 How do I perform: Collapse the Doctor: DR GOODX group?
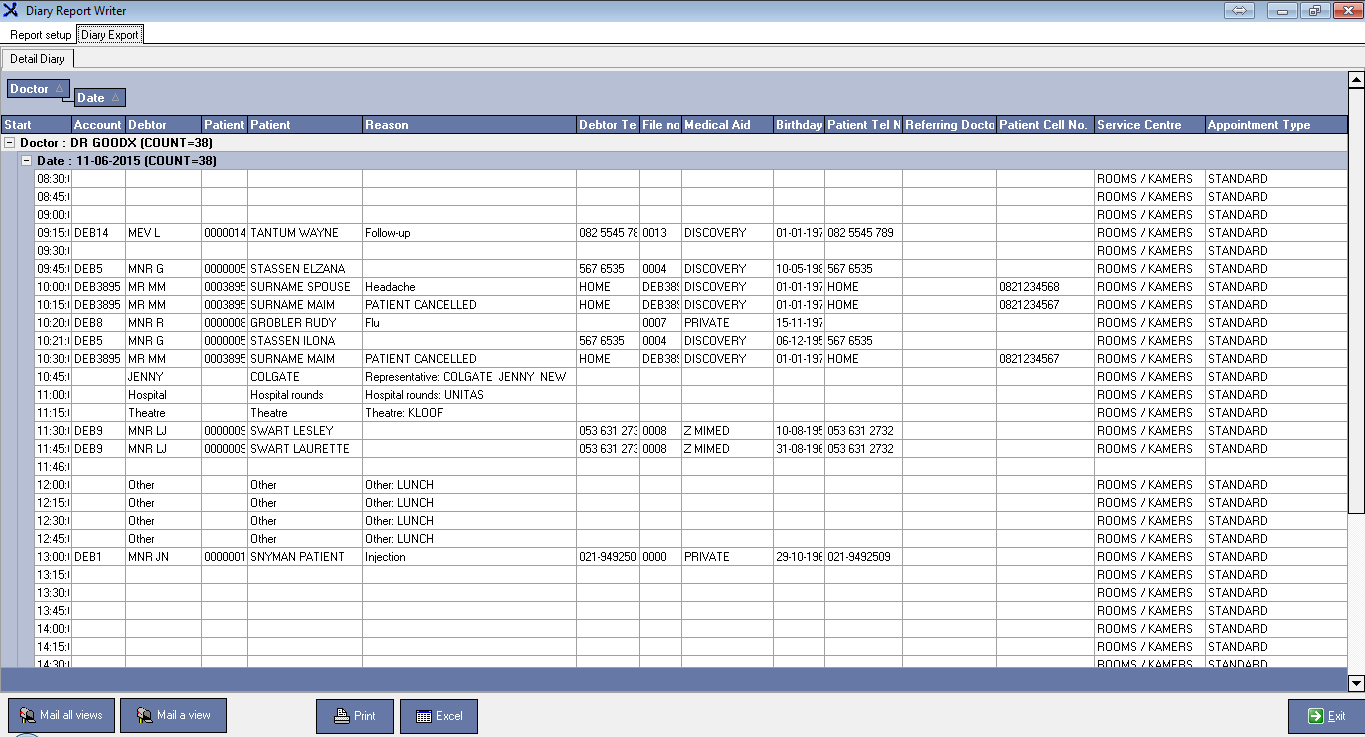tap(10, 143)
